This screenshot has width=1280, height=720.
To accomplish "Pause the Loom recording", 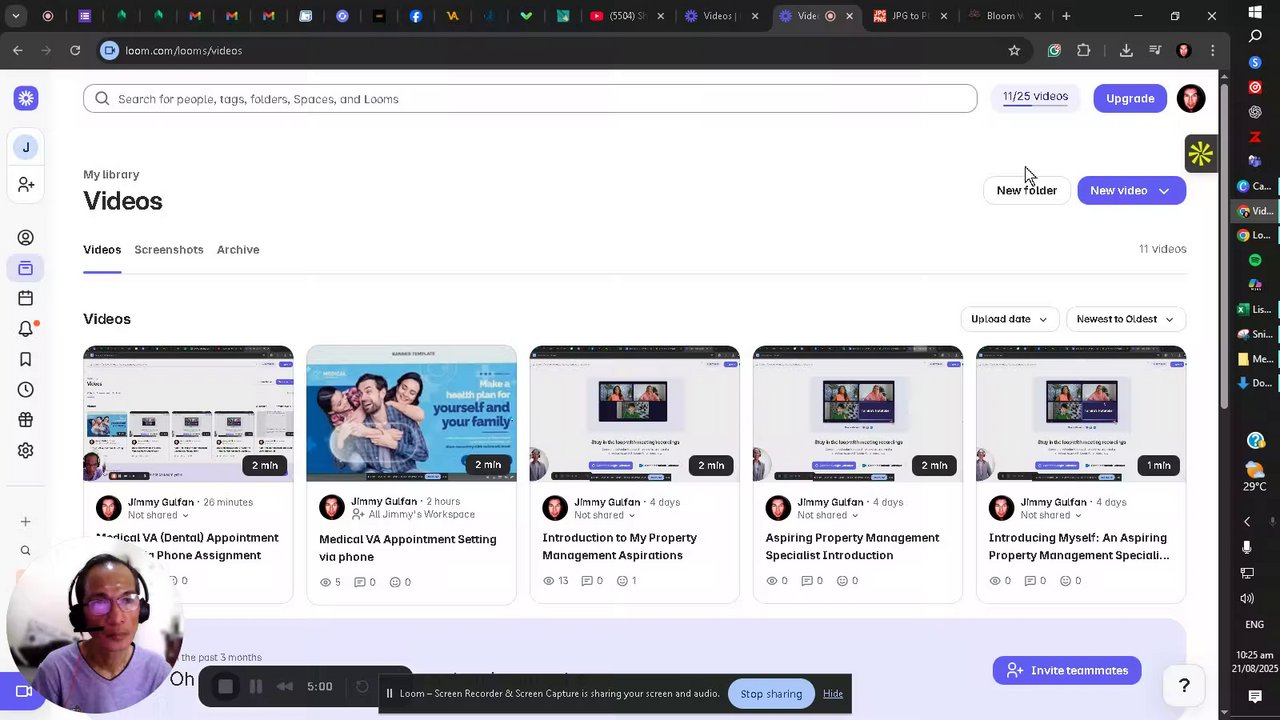I will 256,687.
